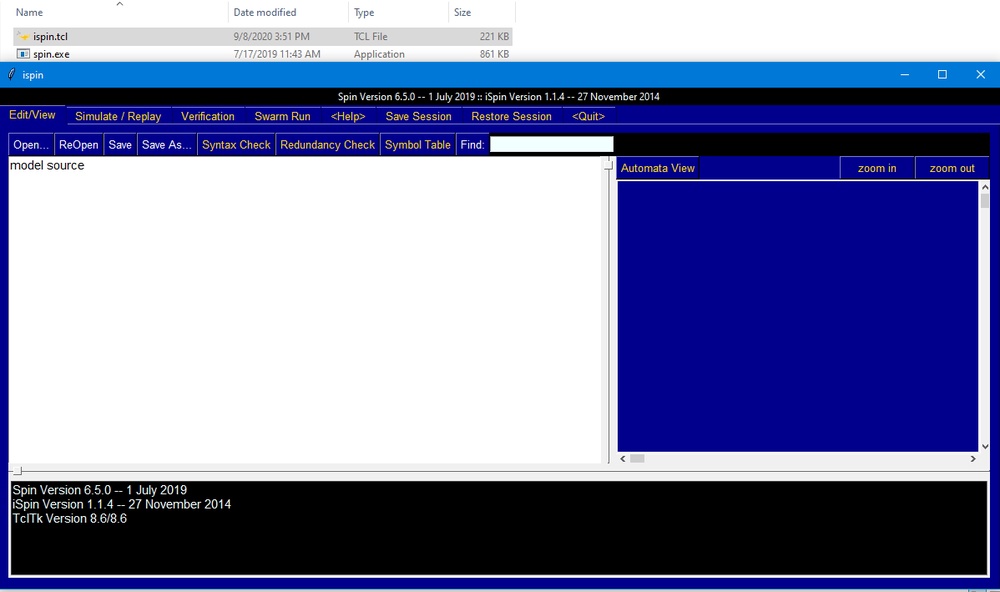Screen dimensions: 1000x592
Task: Run the Syntax Check
Action: (x=236, y=145)
